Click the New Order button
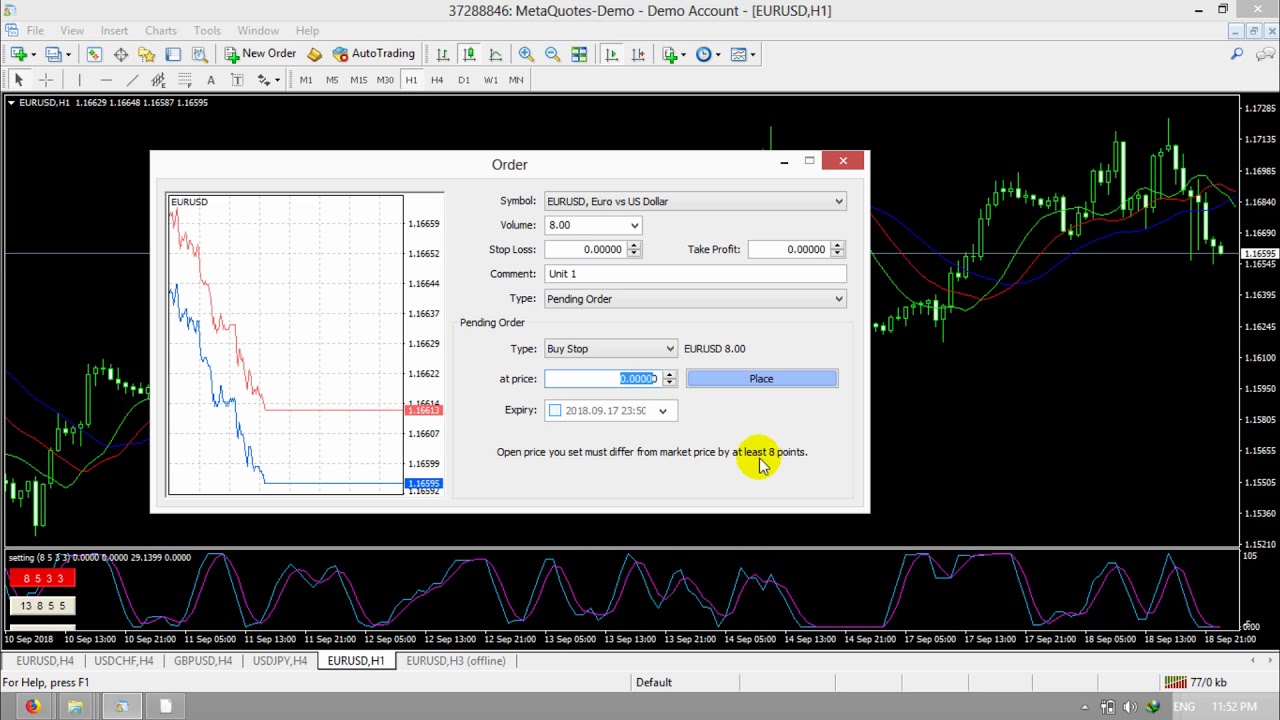 pyautogui.click(x=260, y=54)
